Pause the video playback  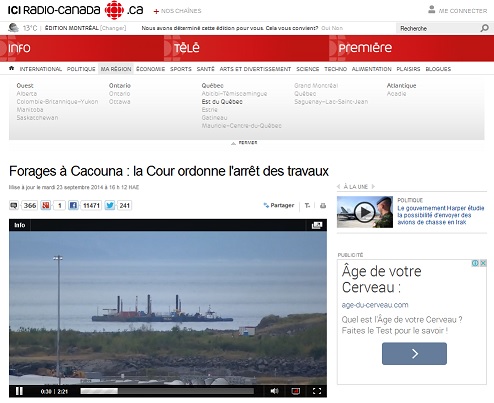click(x=19, y=391)
